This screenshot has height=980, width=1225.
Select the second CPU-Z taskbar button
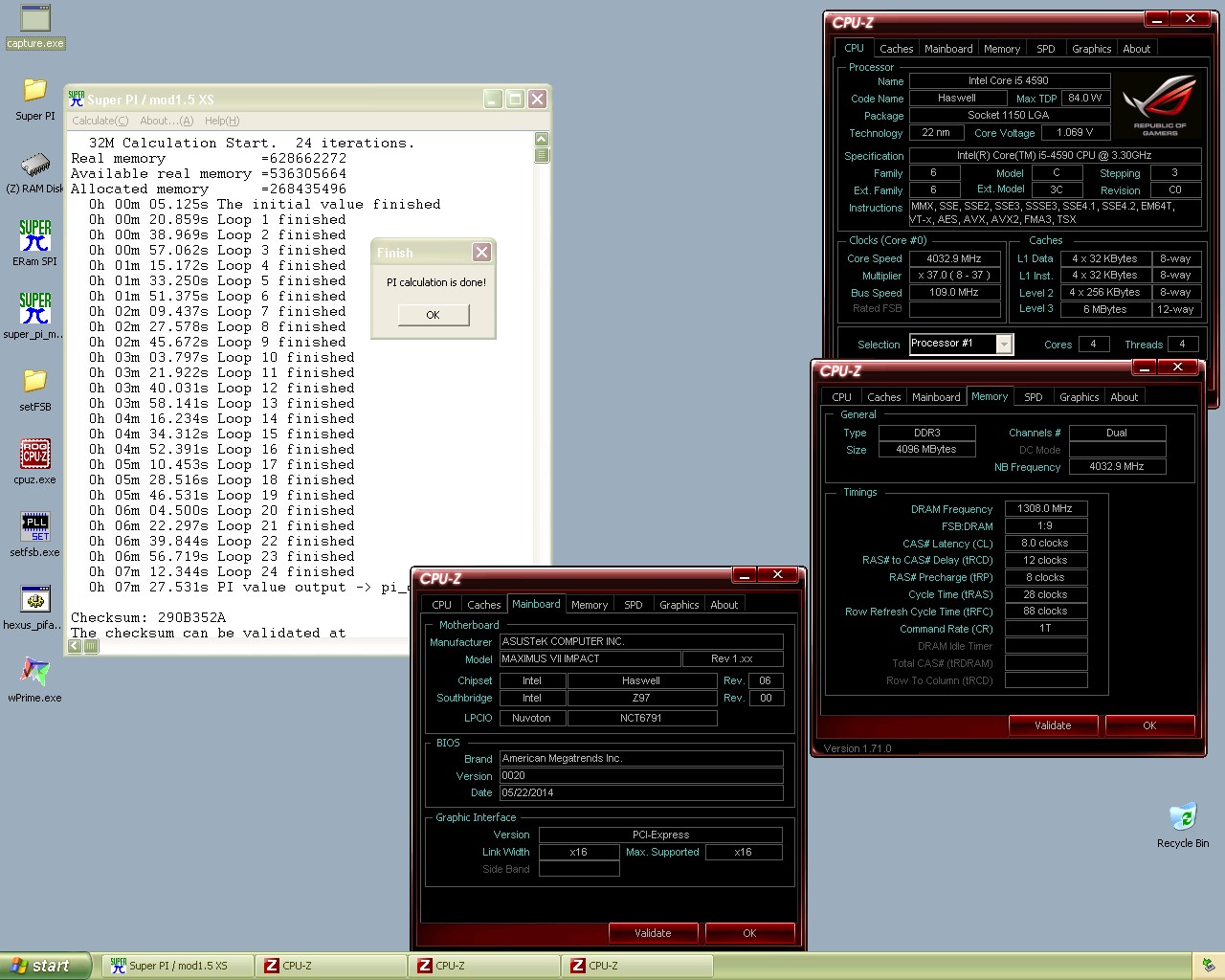coord(484,966)
